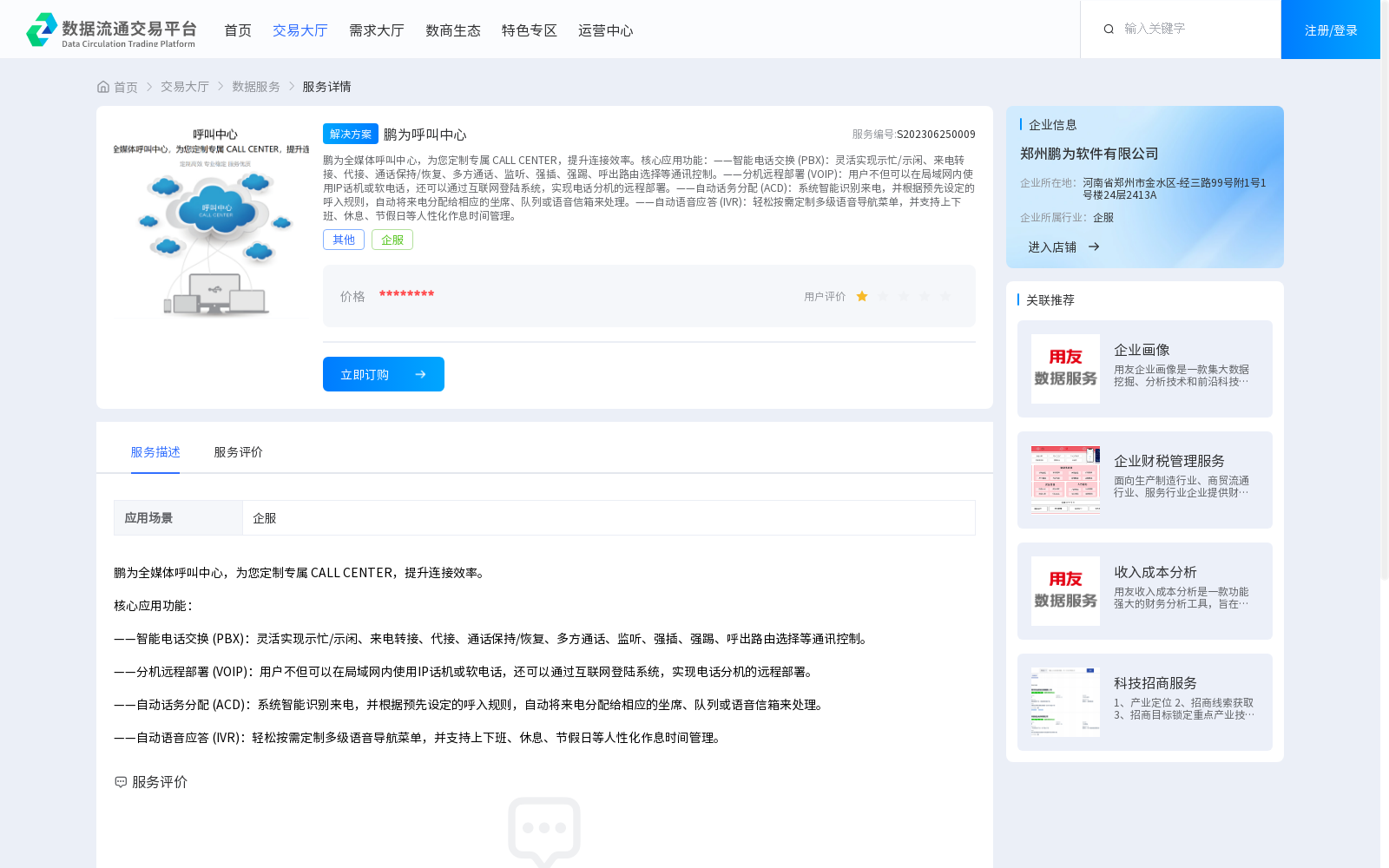Click the first rating star
This screenshot has height=868, width=1389.
[x=862, y=297]
